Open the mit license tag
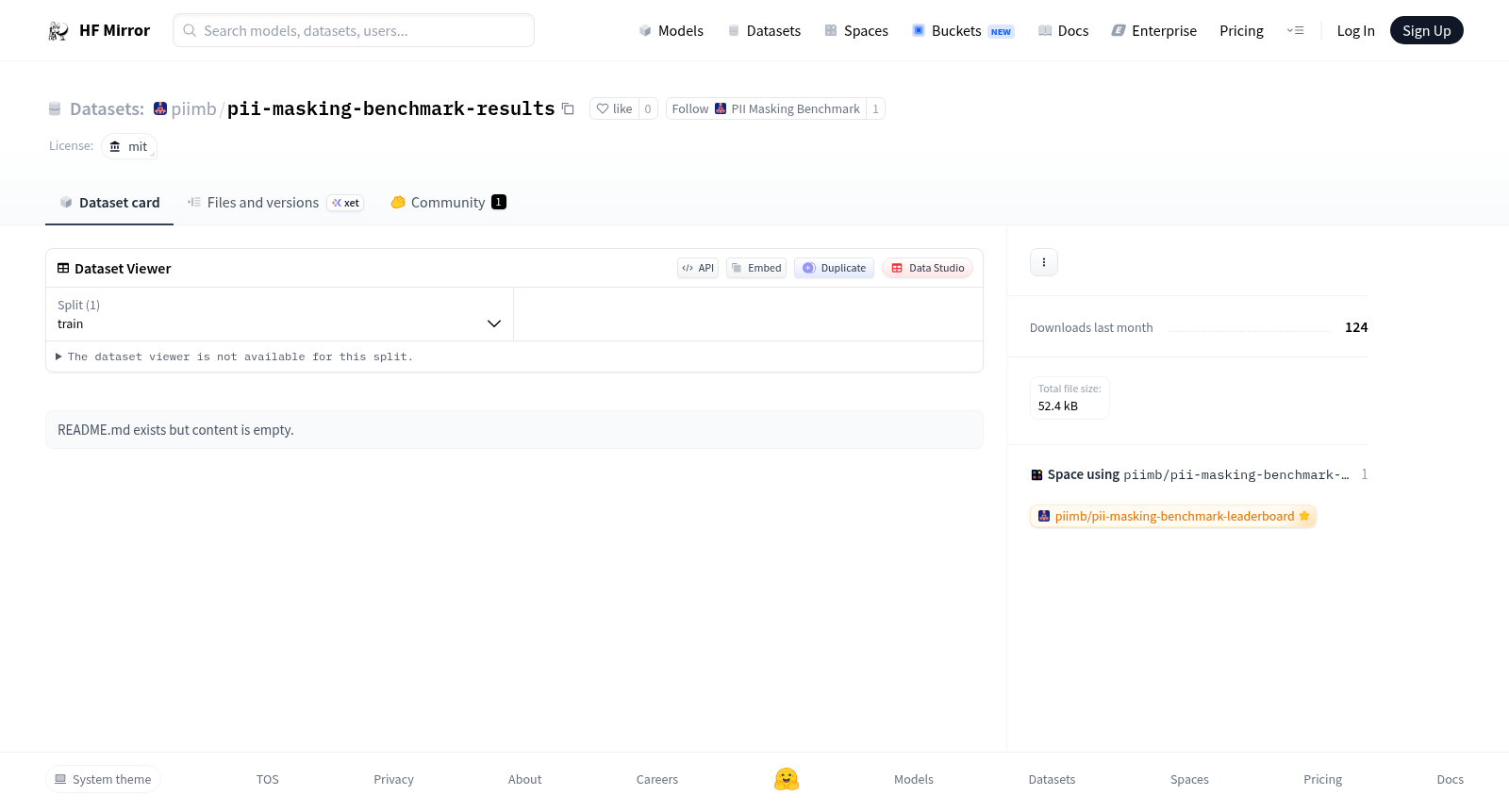This screenshot has height=812, width=1509. (x=128, y=146)
